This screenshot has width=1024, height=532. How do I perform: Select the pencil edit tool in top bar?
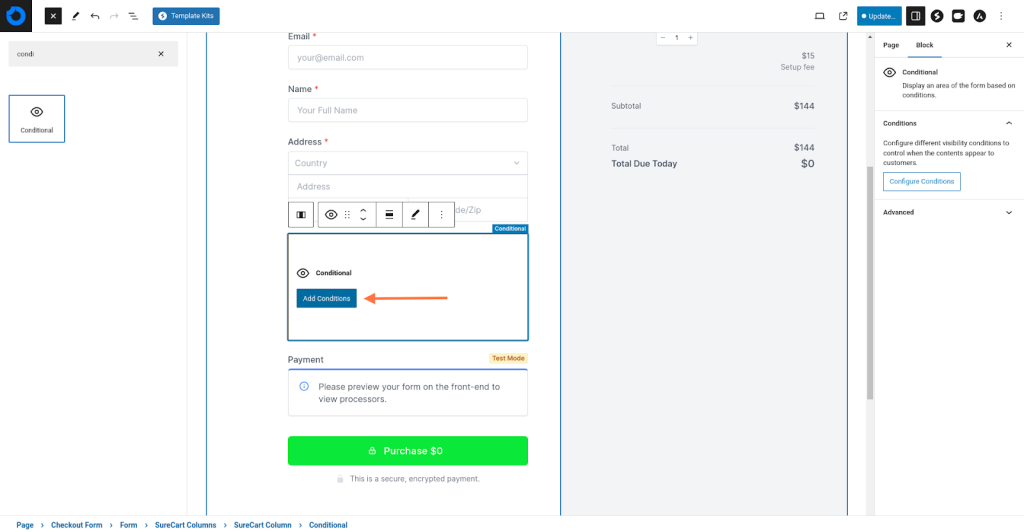pyautogui.click(x=75, y=16)
